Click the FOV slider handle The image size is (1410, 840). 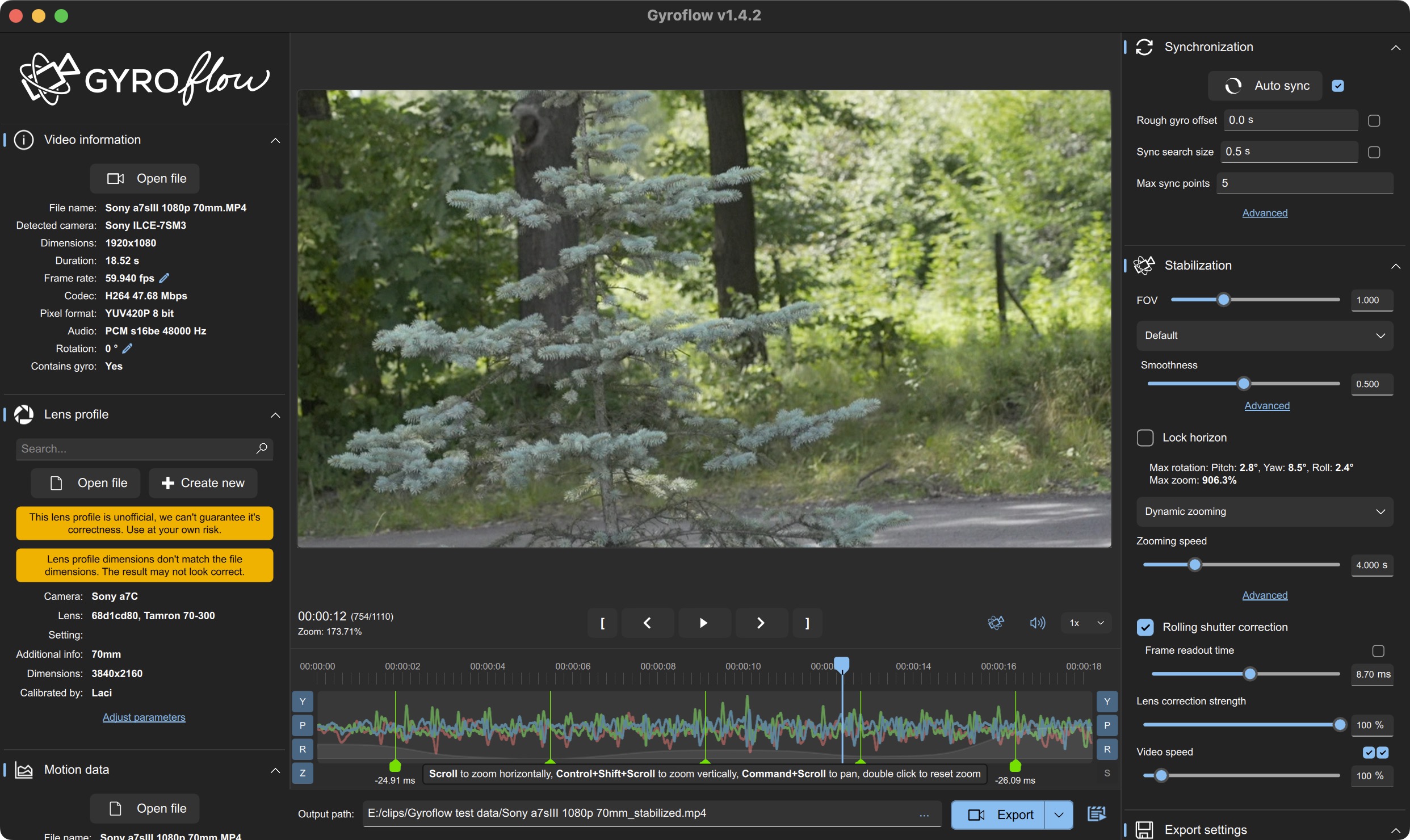[1223, 300]
